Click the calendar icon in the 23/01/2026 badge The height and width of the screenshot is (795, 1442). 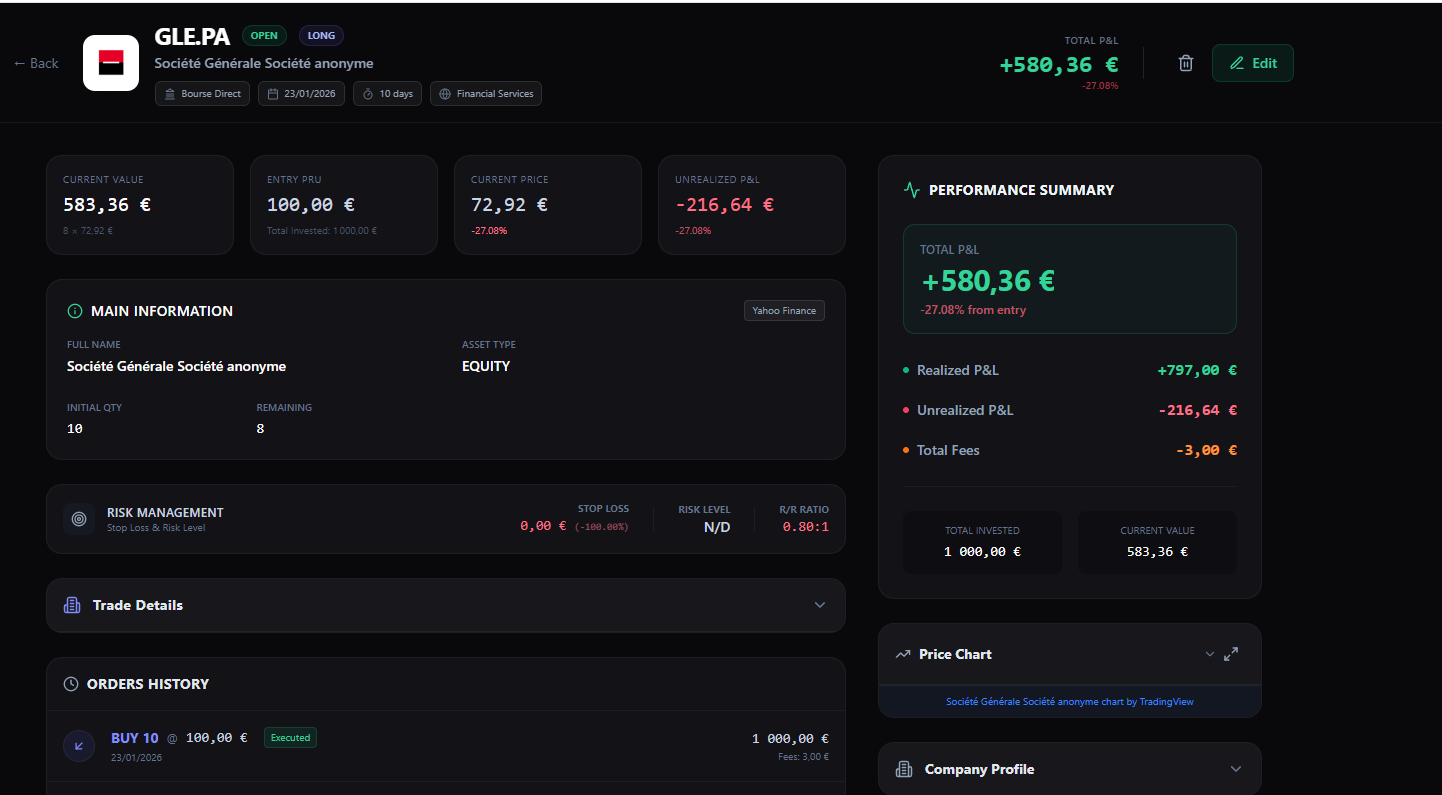271,93
